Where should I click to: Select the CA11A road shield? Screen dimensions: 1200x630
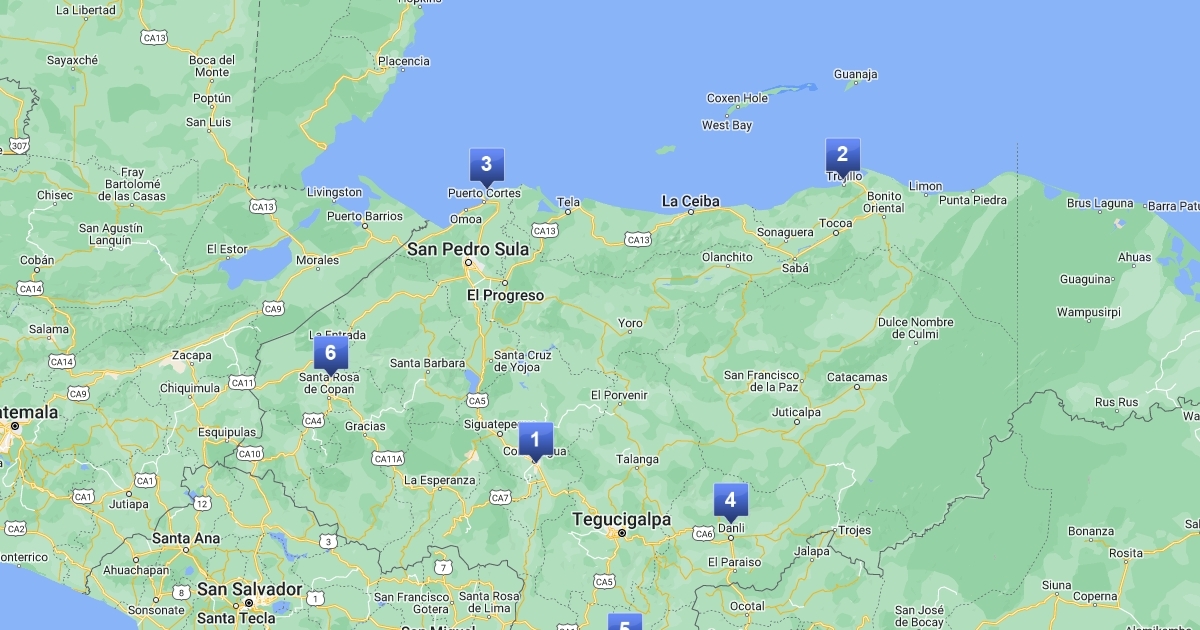coord(388,459)
